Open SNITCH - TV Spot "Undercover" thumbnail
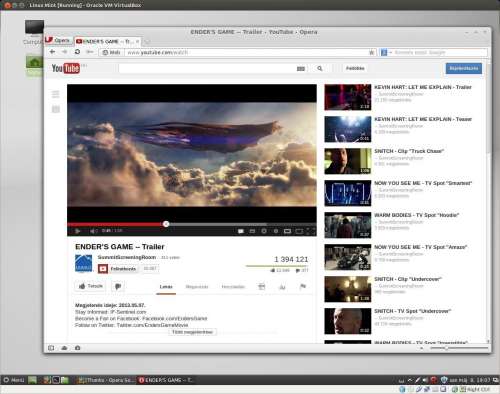 point(348,321)
